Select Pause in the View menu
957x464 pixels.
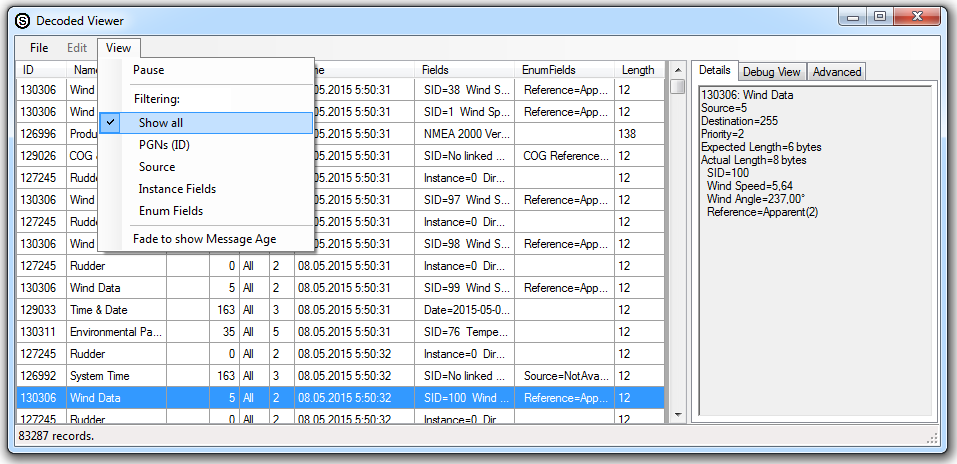149,70
